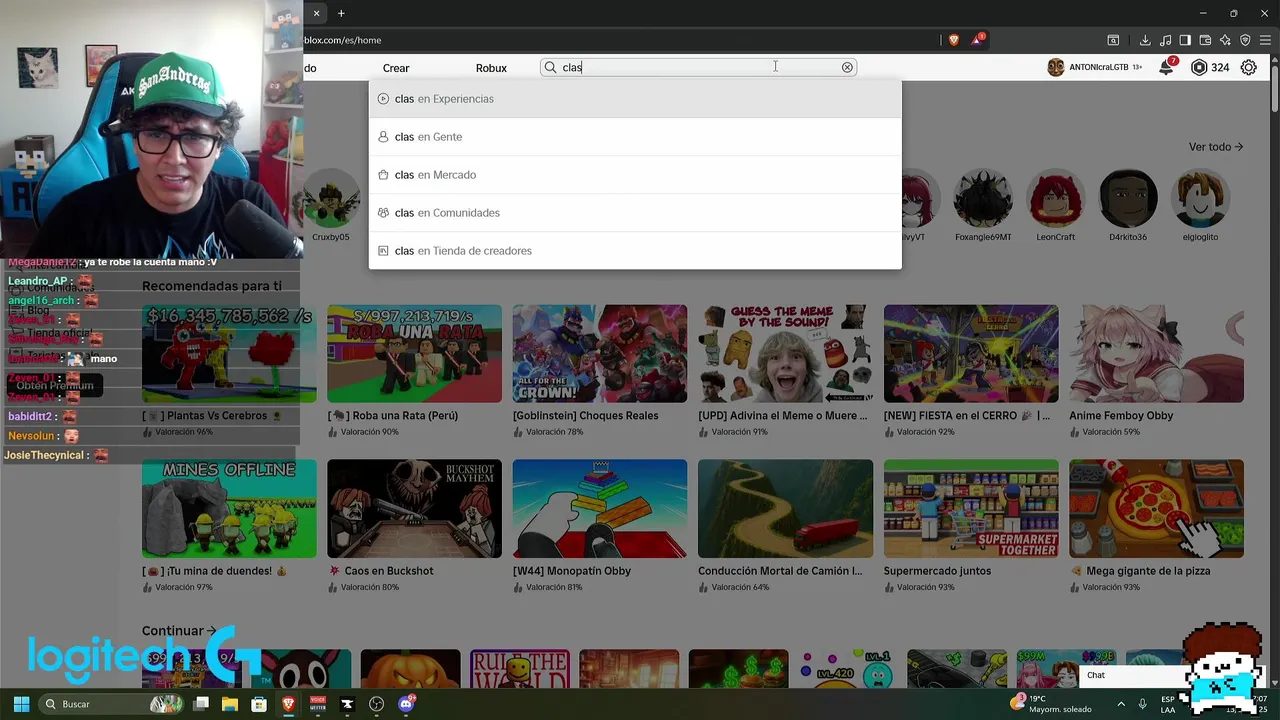Open [W44] Monopatín Obby game thumbnail
This screenshot has height=720, width=1280.
(x=600, y=509)
